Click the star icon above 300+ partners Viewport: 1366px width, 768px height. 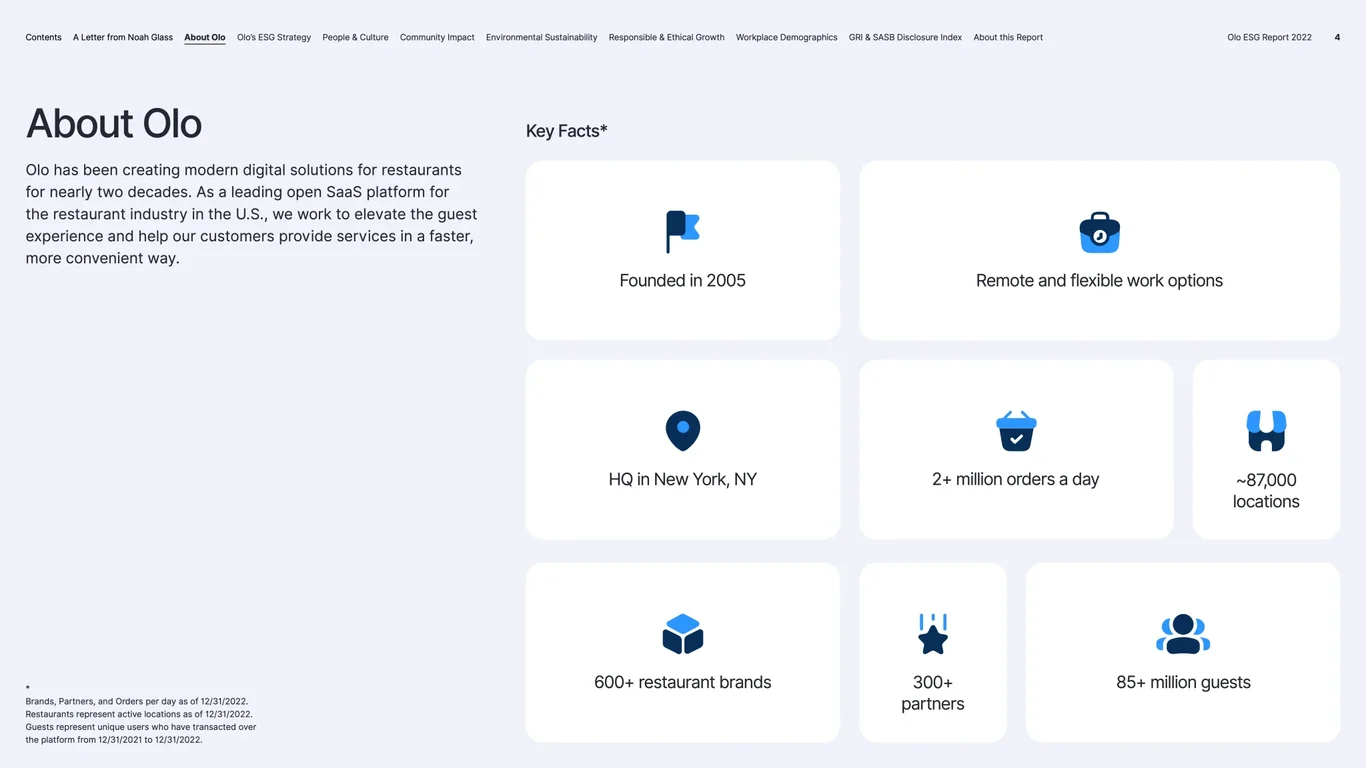click(x=933, y=634)
